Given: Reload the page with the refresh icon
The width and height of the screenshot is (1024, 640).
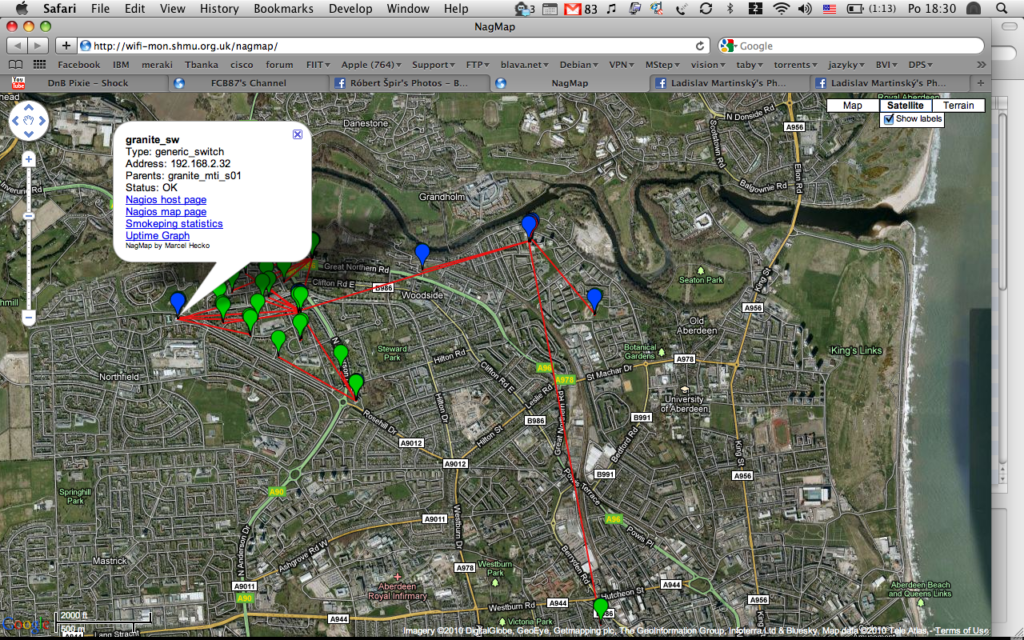Looking at the screenshot, I should pos(699,46).
